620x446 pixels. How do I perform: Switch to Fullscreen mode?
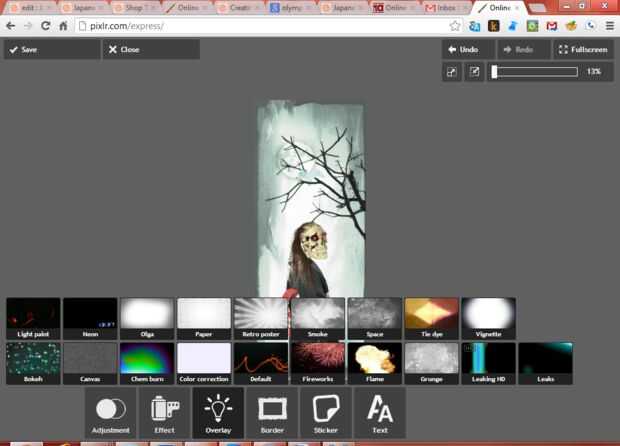click(x=584, y=49)
